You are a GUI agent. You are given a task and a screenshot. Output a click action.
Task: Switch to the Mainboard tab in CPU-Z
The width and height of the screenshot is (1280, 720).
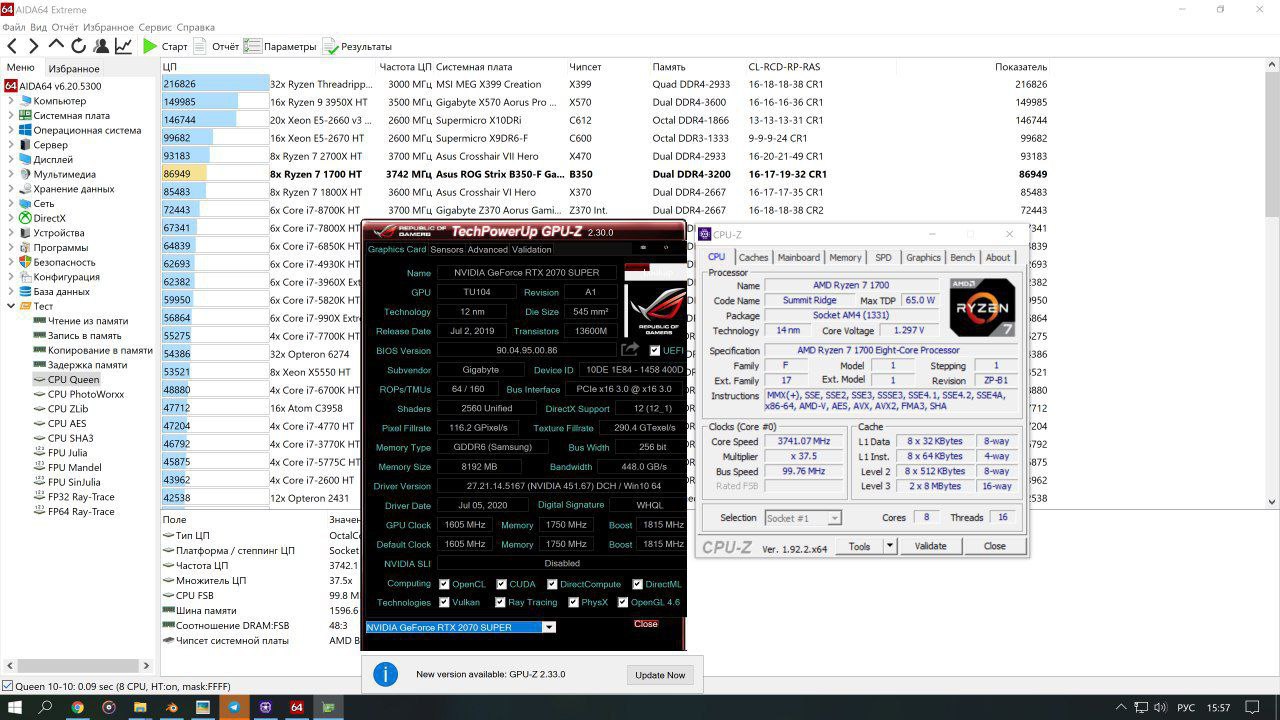click(x=798, y=257)
